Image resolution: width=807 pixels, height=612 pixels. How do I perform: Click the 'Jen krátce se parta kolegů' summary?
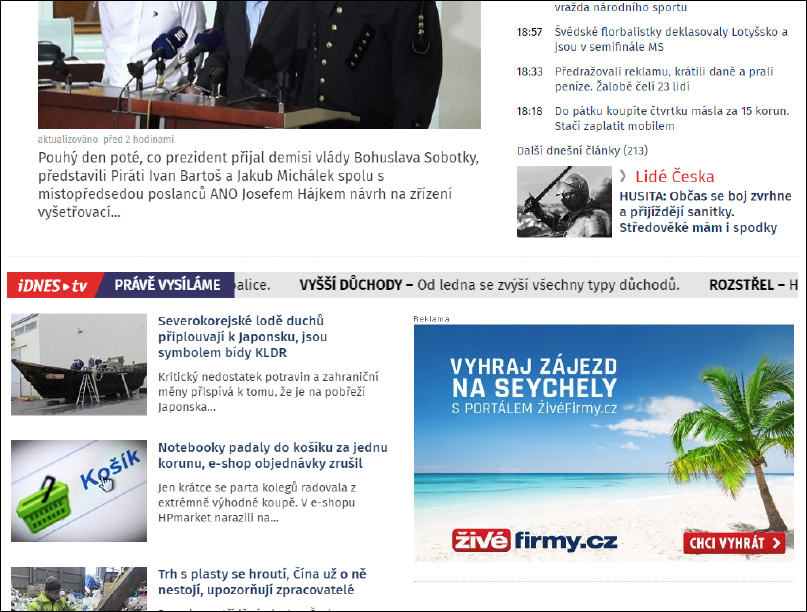click(257, 502)
